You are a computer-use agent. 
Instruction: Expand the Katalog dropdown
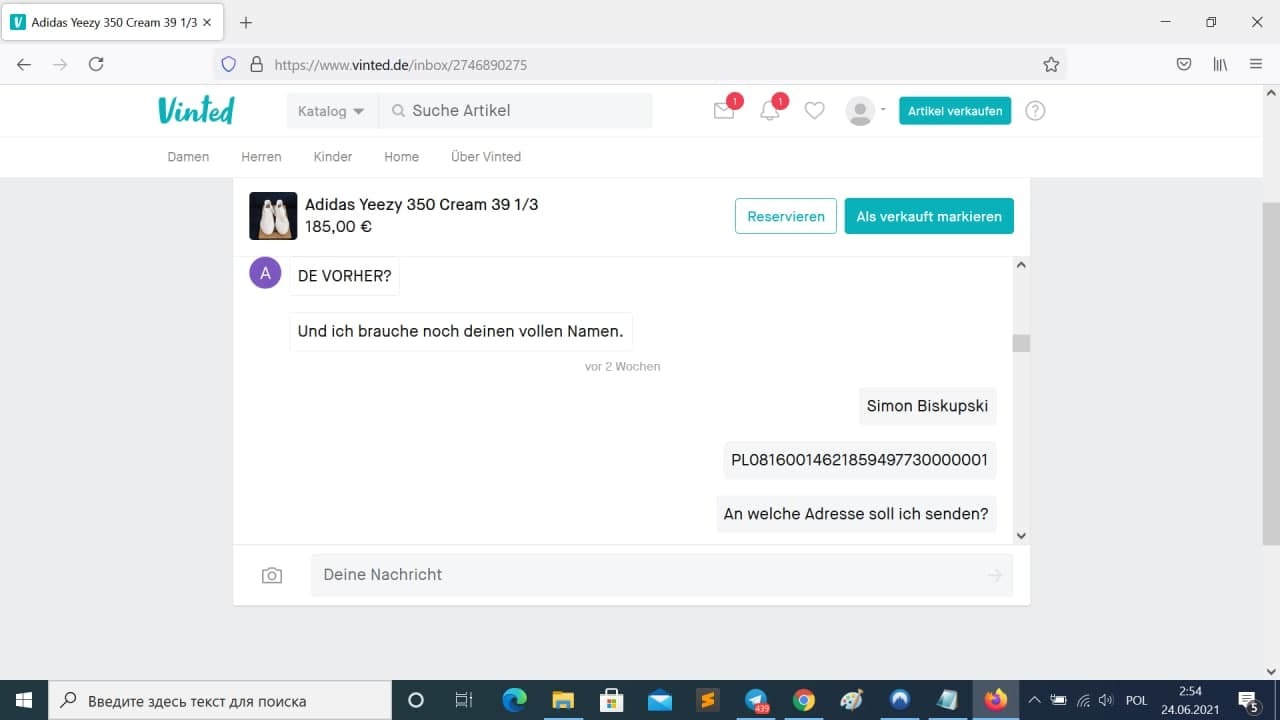(x=332, y=111)
